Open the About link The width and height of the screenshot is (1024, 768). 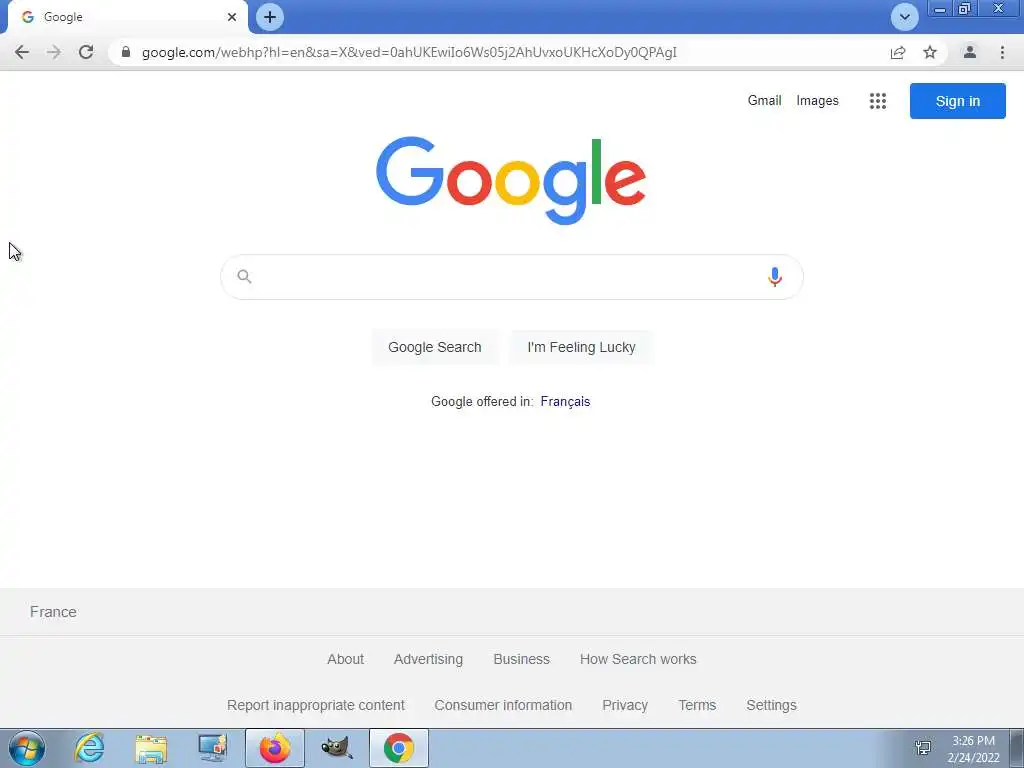tap(345, 659)
